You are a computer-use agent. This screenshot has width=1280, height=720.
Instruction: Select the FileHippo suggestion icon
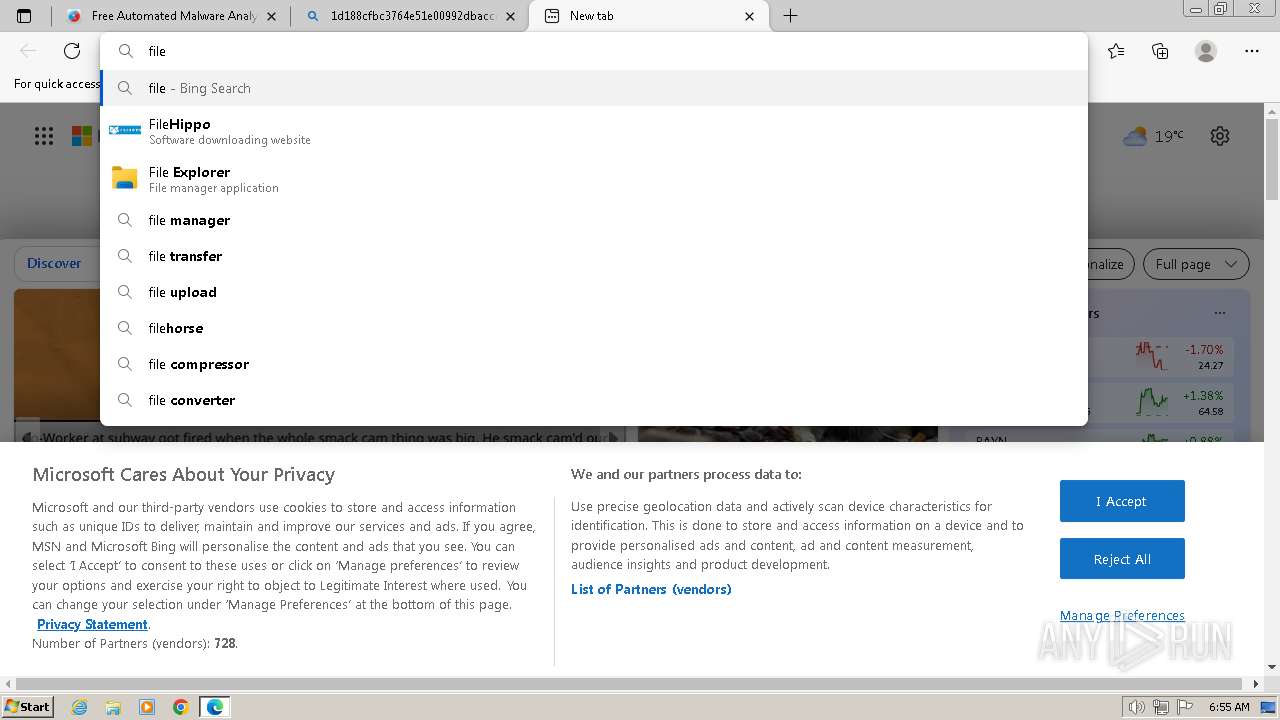click(x=124, y=130)
